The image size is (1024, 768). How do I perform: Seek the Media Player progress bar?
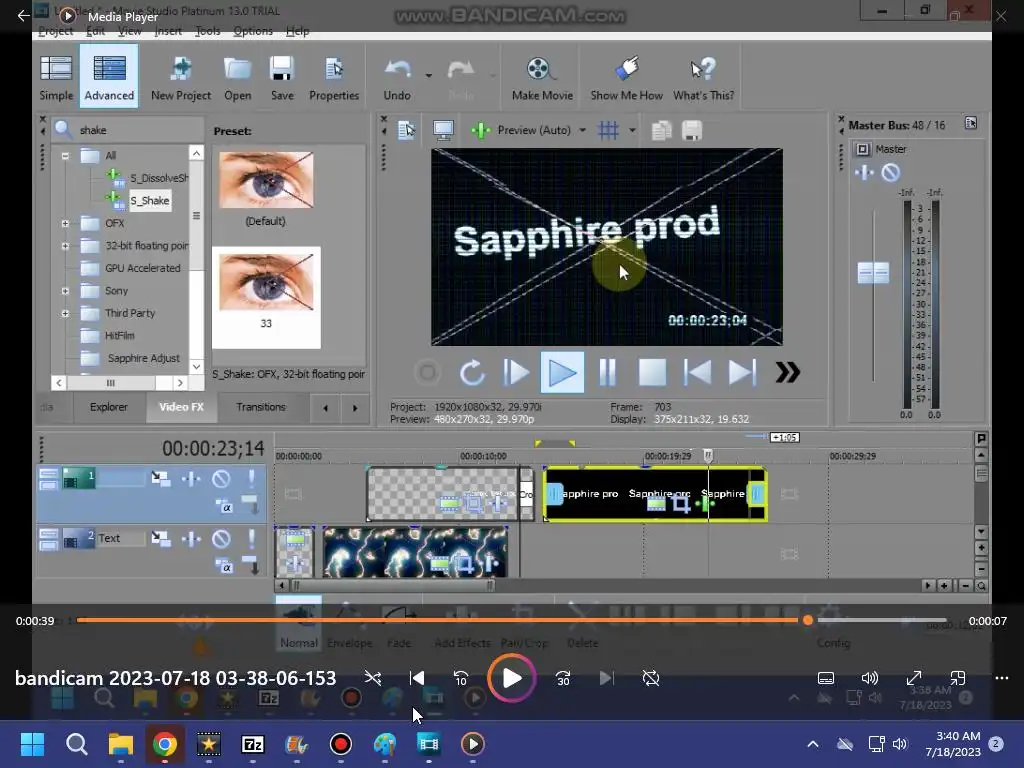coord(511,620)
